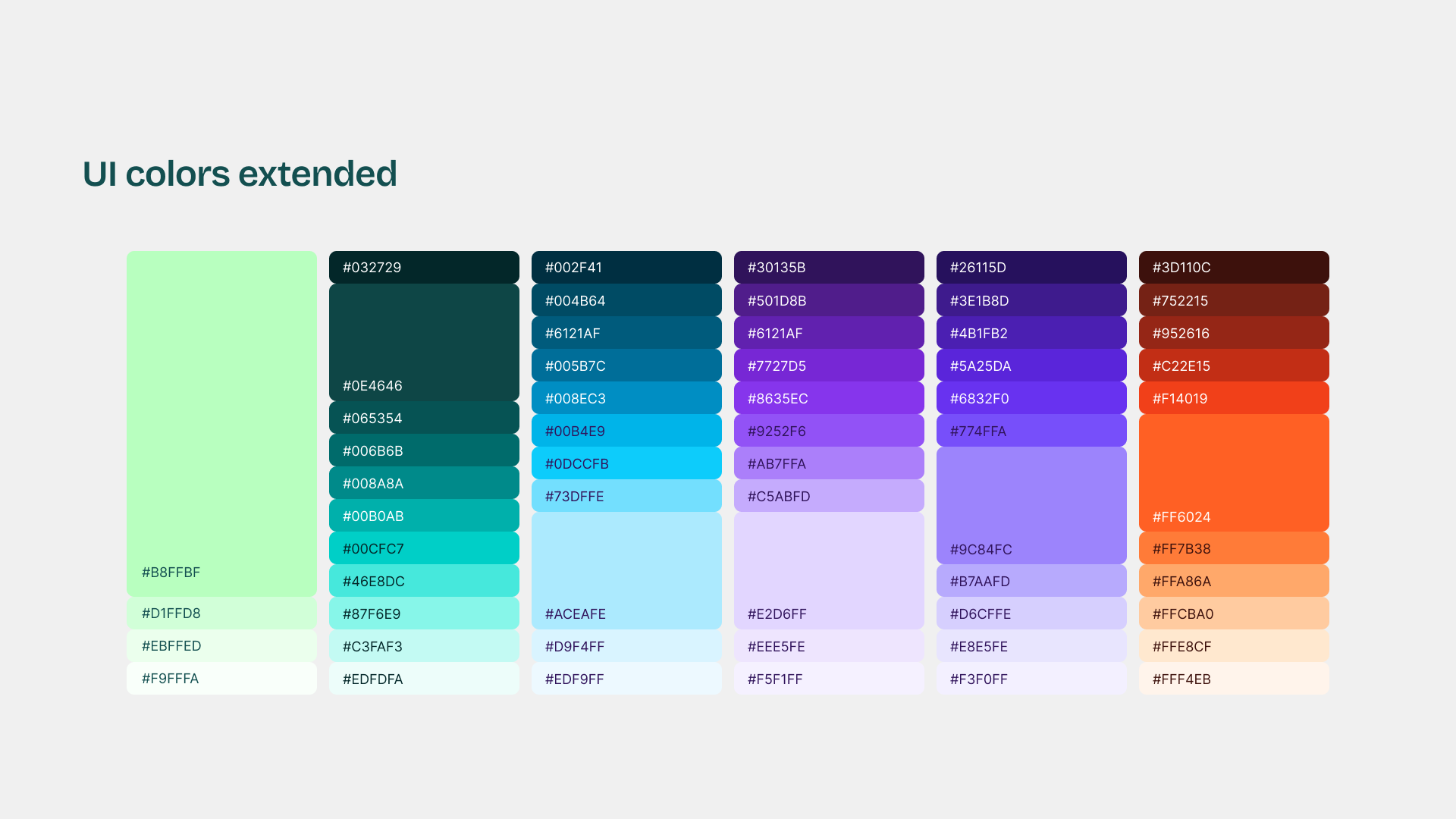
Task: Click the UI colors extended heading
Action: [240, 174]
